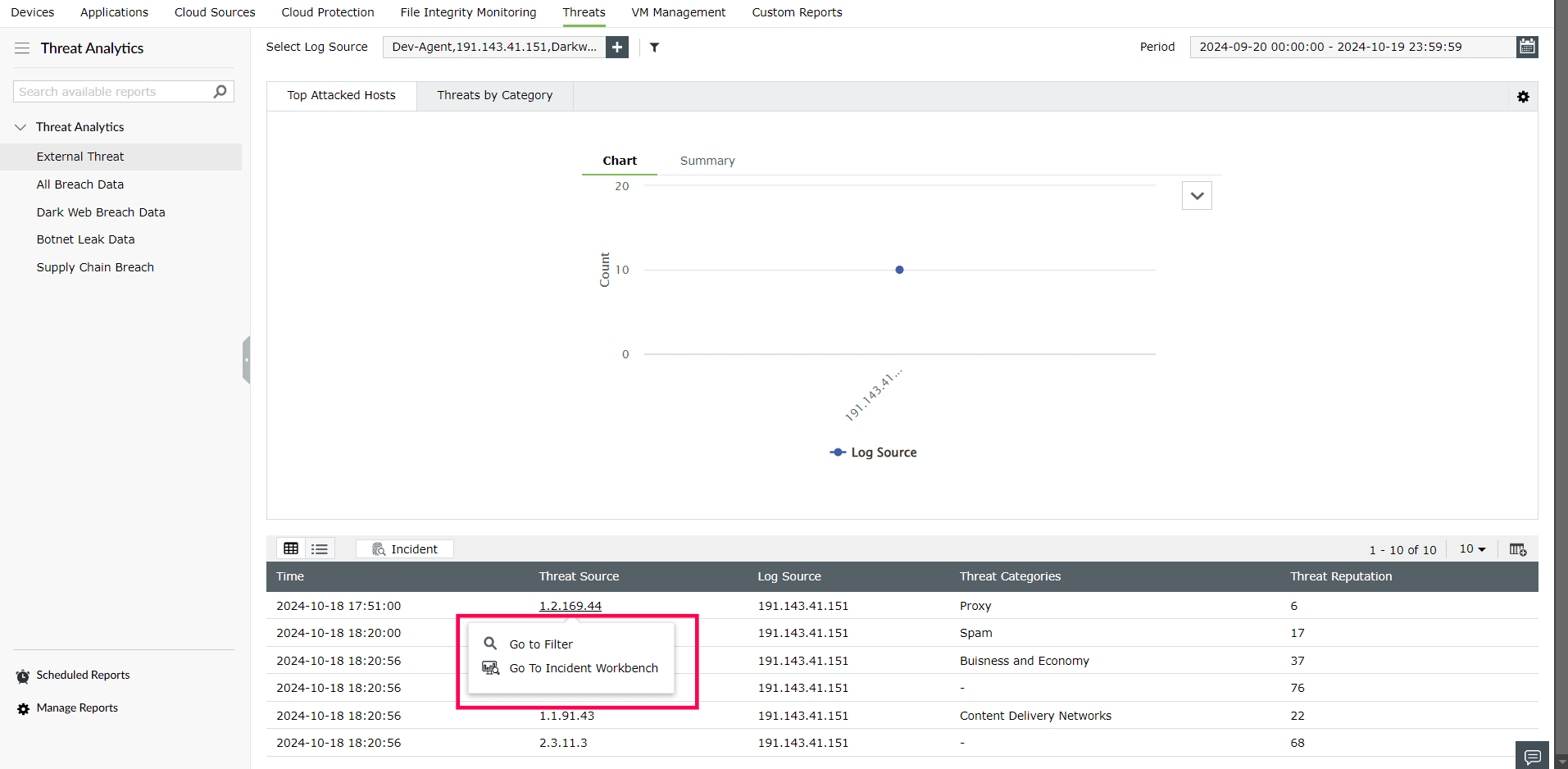Open the Cloud Protection menu
This screenshot has width=1568, height=769.
click(327, 12)
